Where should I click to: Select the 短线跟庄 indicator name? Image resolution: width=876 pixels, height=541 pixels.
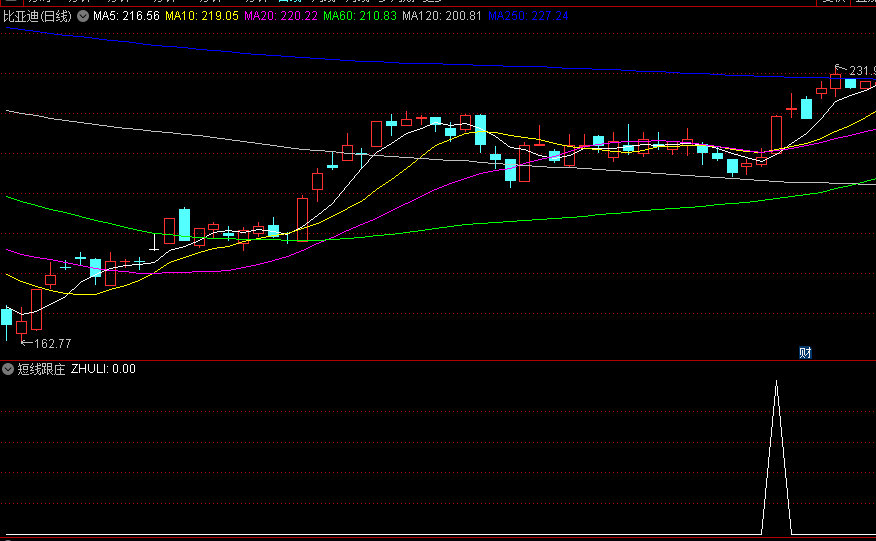tap(41, 369)
